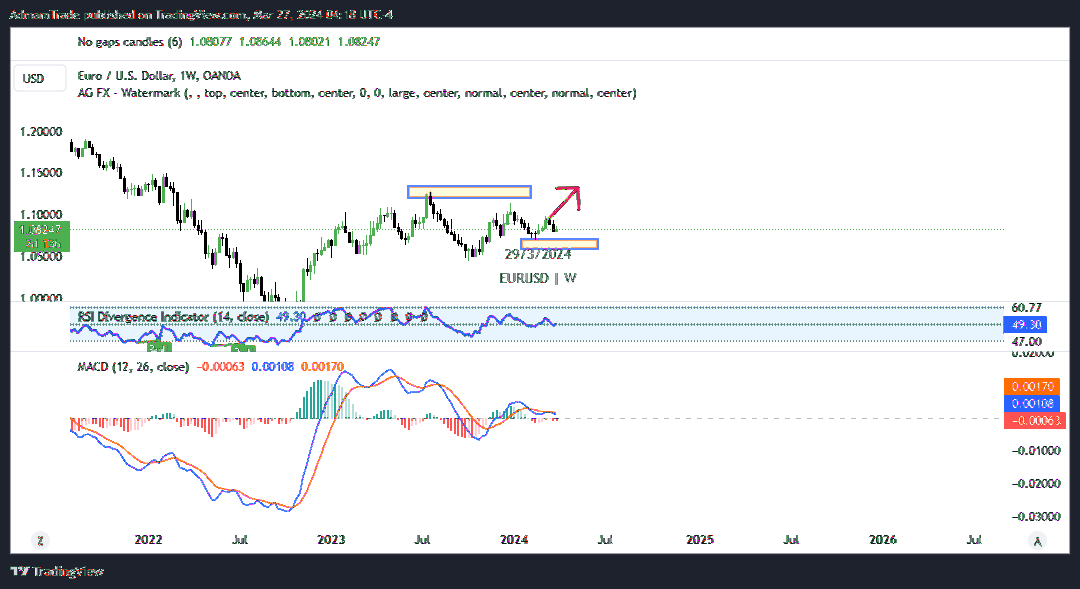This screenshot has width=1080, height=589.
Task: Click the 60.77 RSI axis label
Action: pos(1026,308)
